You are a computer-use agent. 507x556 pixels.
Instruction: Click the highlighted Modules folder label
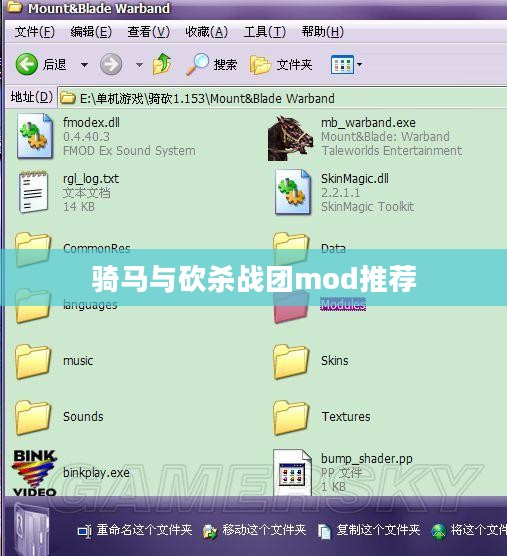pyautogui.click(x=343, y=304)
